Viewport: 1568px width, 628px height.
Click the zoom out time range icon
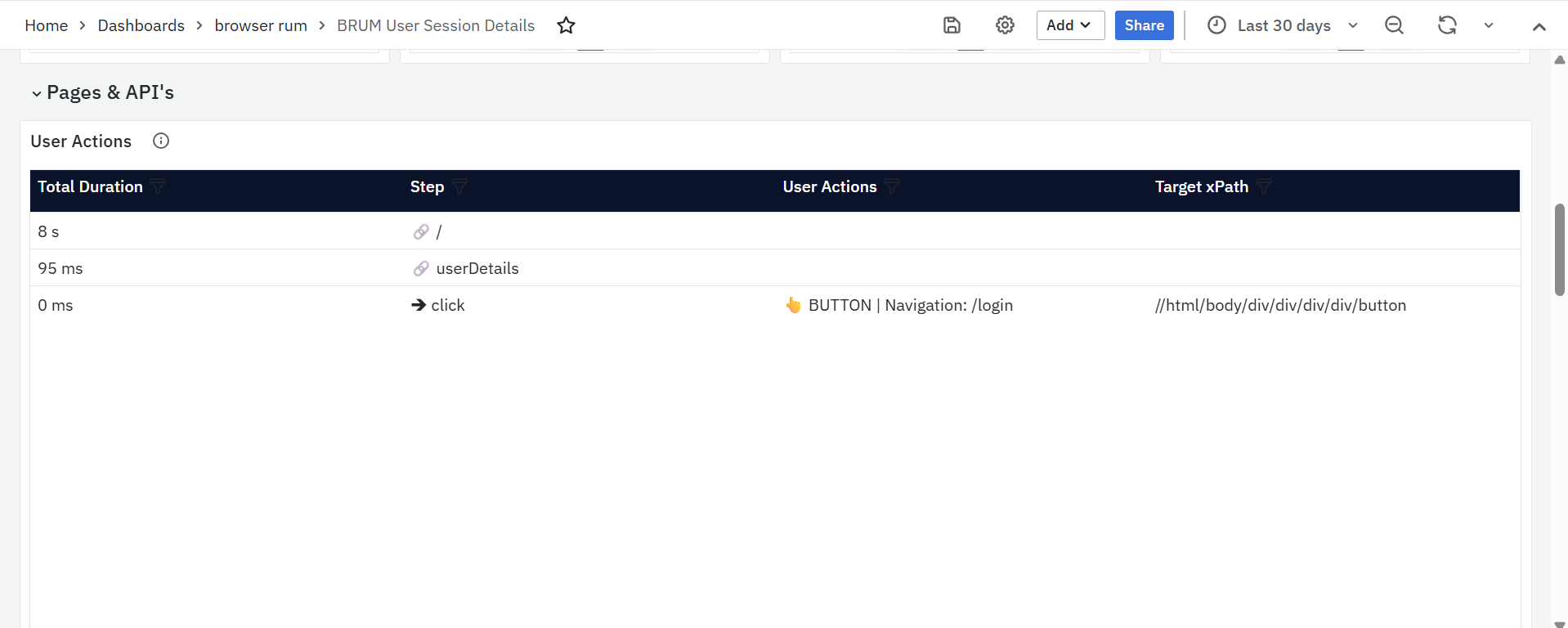click(x=1394, y=25)
